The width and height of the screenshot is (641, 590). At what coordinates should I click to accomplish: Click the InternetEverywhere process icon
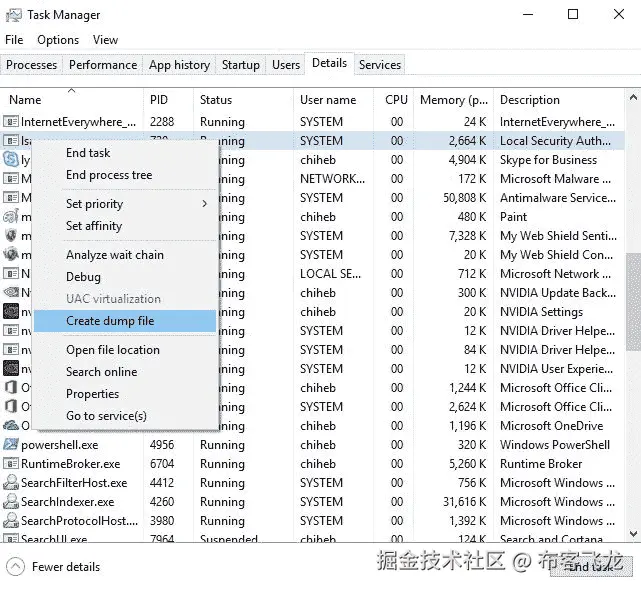pos(11,121)
